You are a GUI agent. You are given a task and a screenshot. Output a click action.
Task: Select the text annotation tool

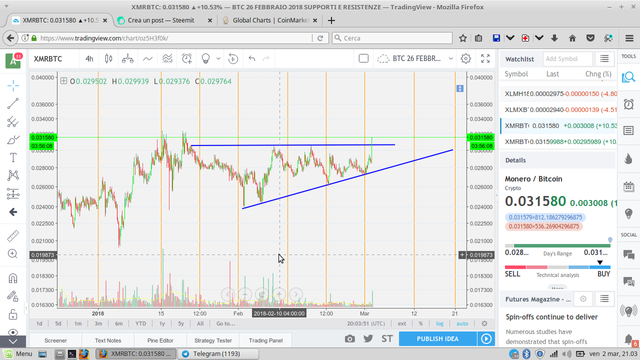point(13,158)
